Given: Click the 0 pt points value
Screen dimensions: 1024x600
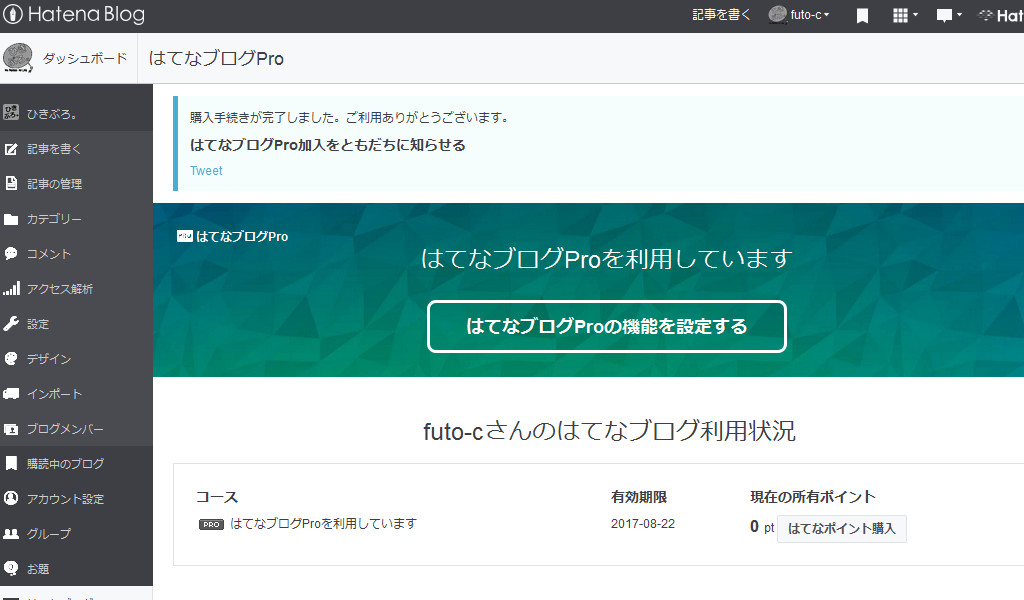Looking at the screenshot, I should click(x=761, y=527).
